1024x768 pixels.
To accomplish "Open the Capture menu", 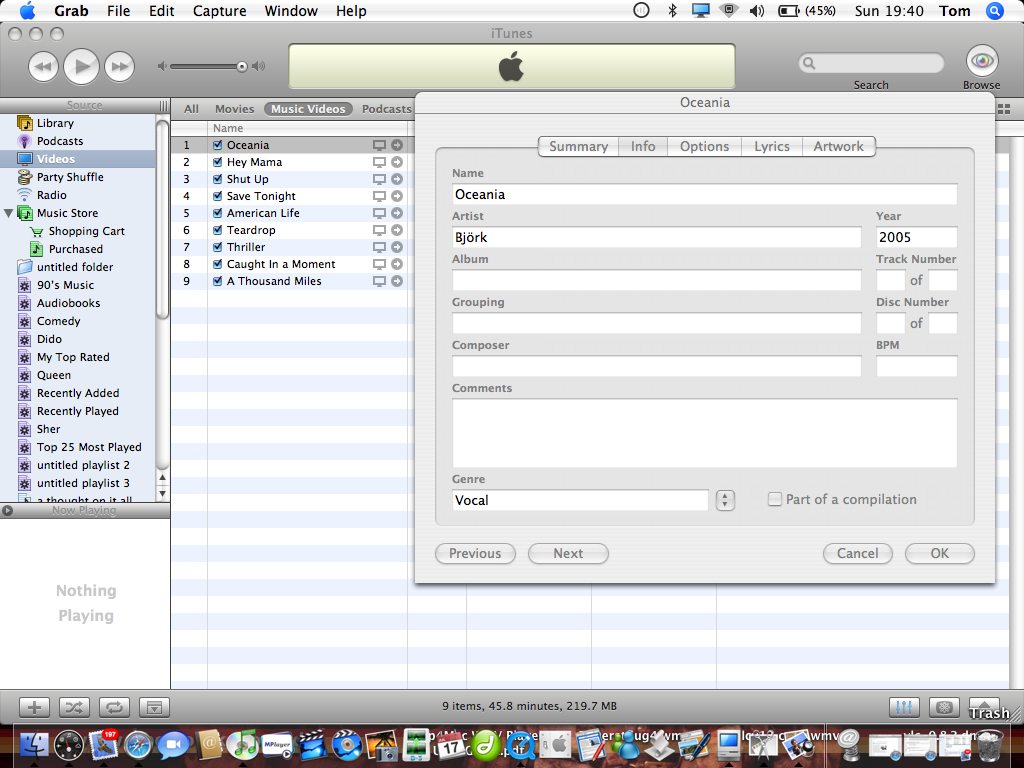I will [x=219, y=11].
